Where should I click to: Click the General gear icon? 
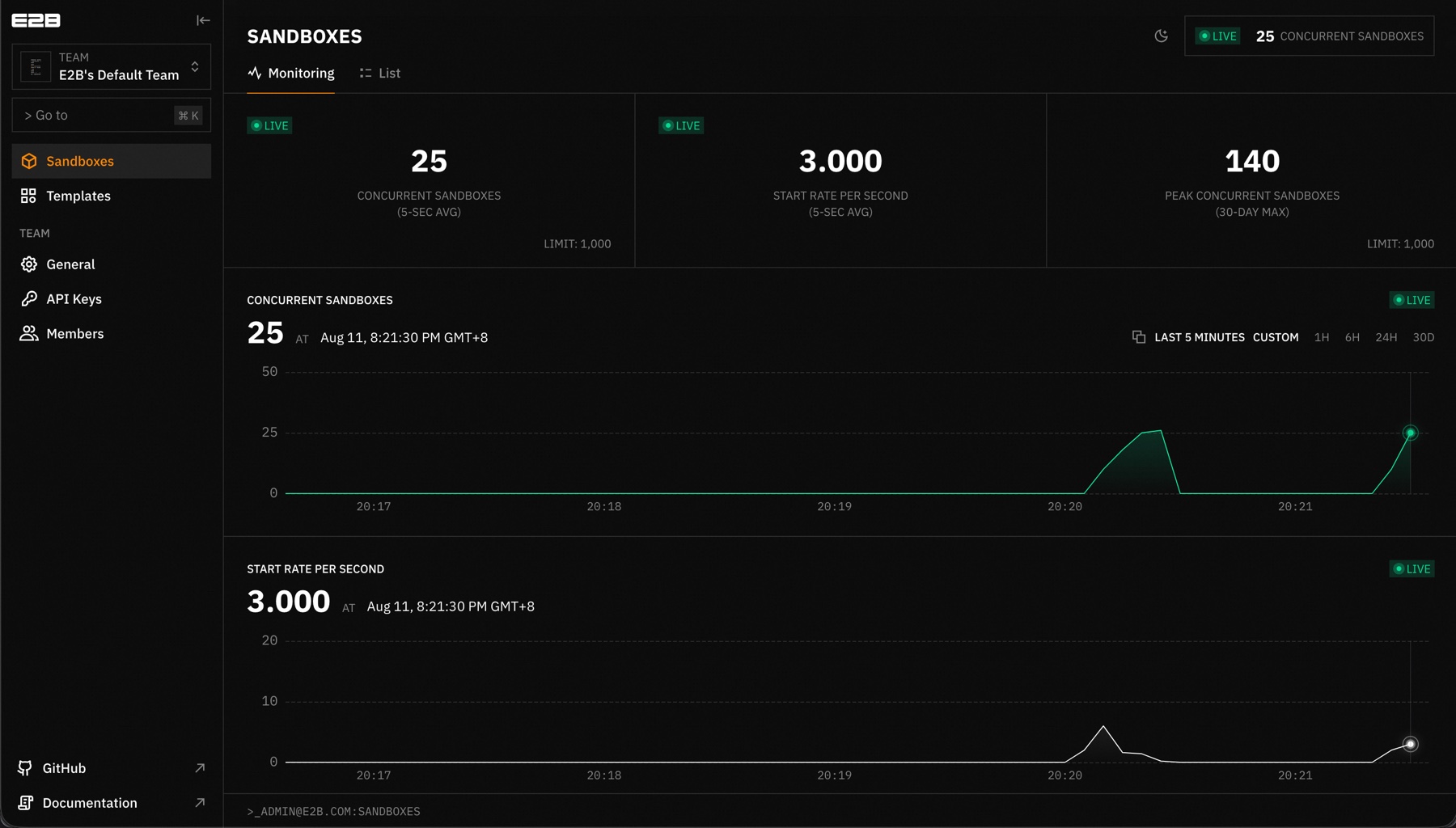click(x=29, y=264)
